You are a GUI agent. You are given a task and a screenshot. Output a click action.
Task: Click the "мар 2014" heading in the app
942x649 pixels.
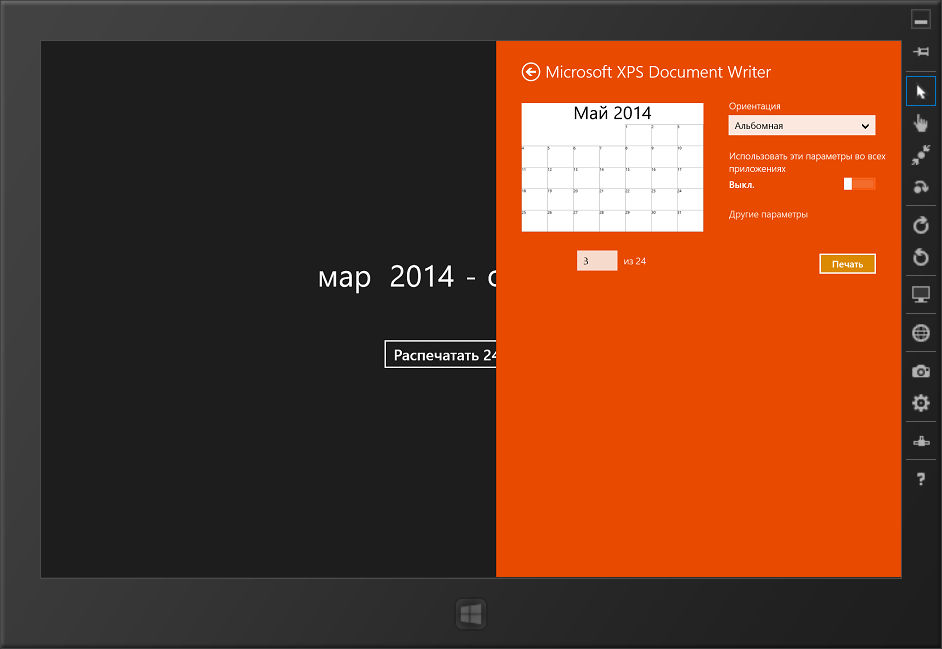pyautogui.click(x=386, y=276)
